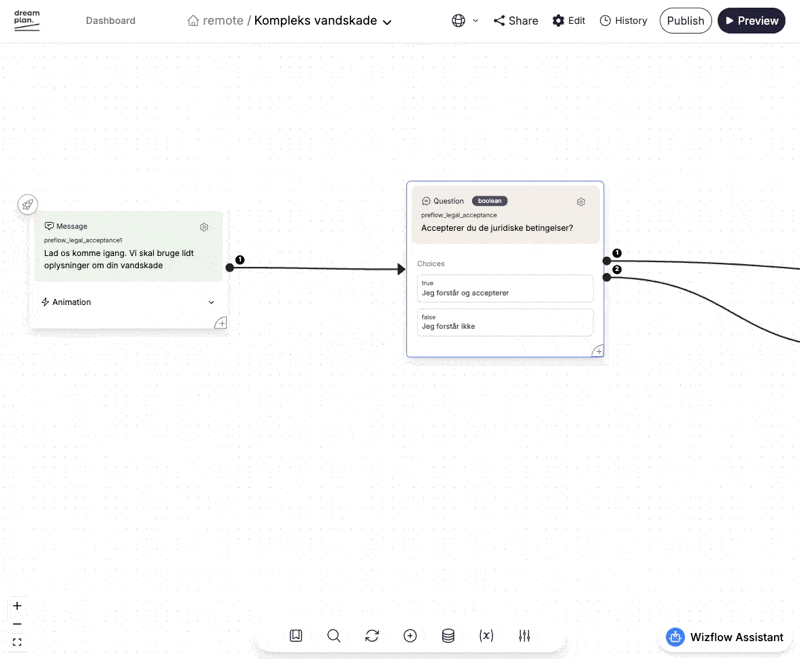Click the corner plus on Message node
This screenshot has height=659, width=800.
tap(221, 323)
